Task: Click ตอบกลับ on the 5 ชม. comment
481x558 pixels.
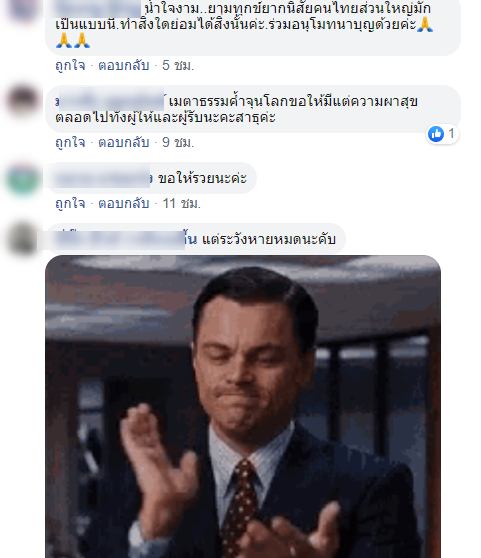Action: coord(123,65)
